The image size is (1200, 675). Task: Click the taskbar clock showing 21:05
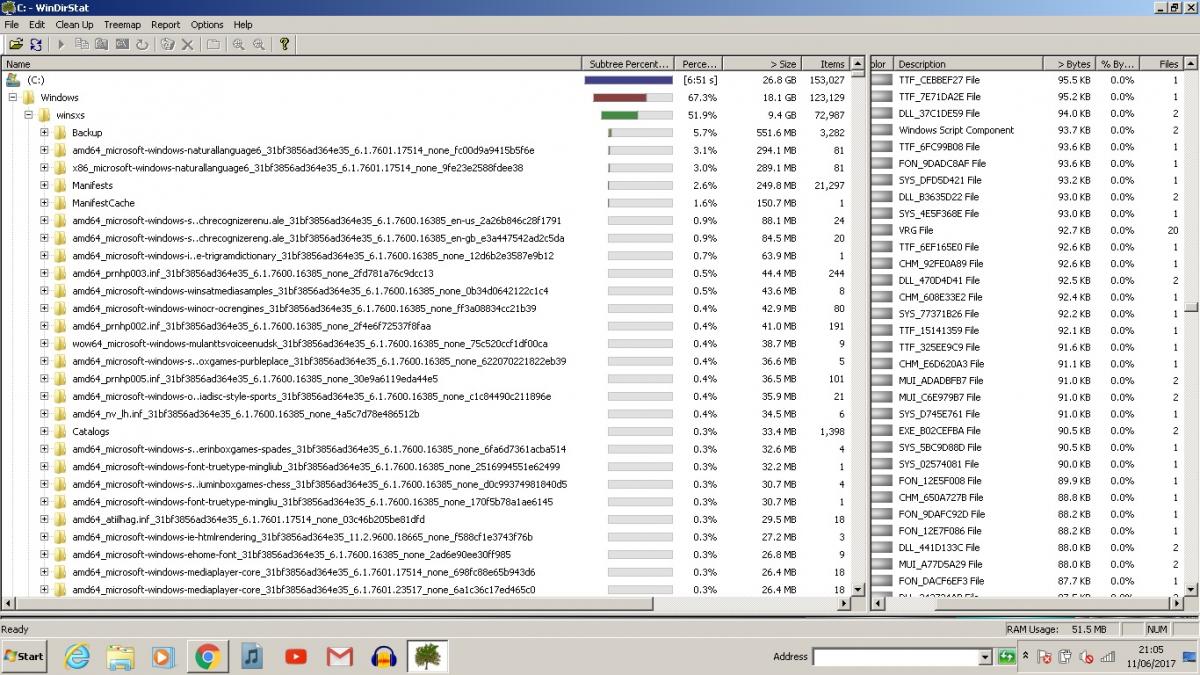[1151, 649]
